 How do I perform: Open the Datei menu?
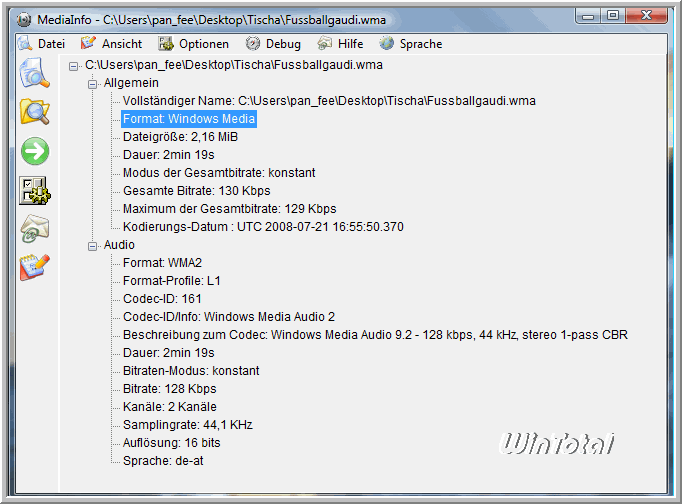tap(51, 44)
